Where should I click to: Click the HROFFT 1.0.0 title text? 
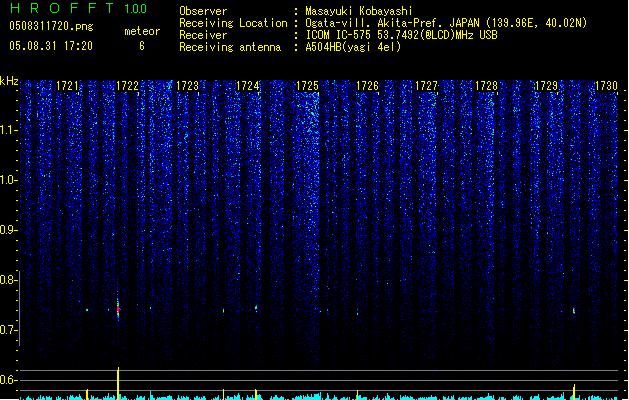pos(79,8)
